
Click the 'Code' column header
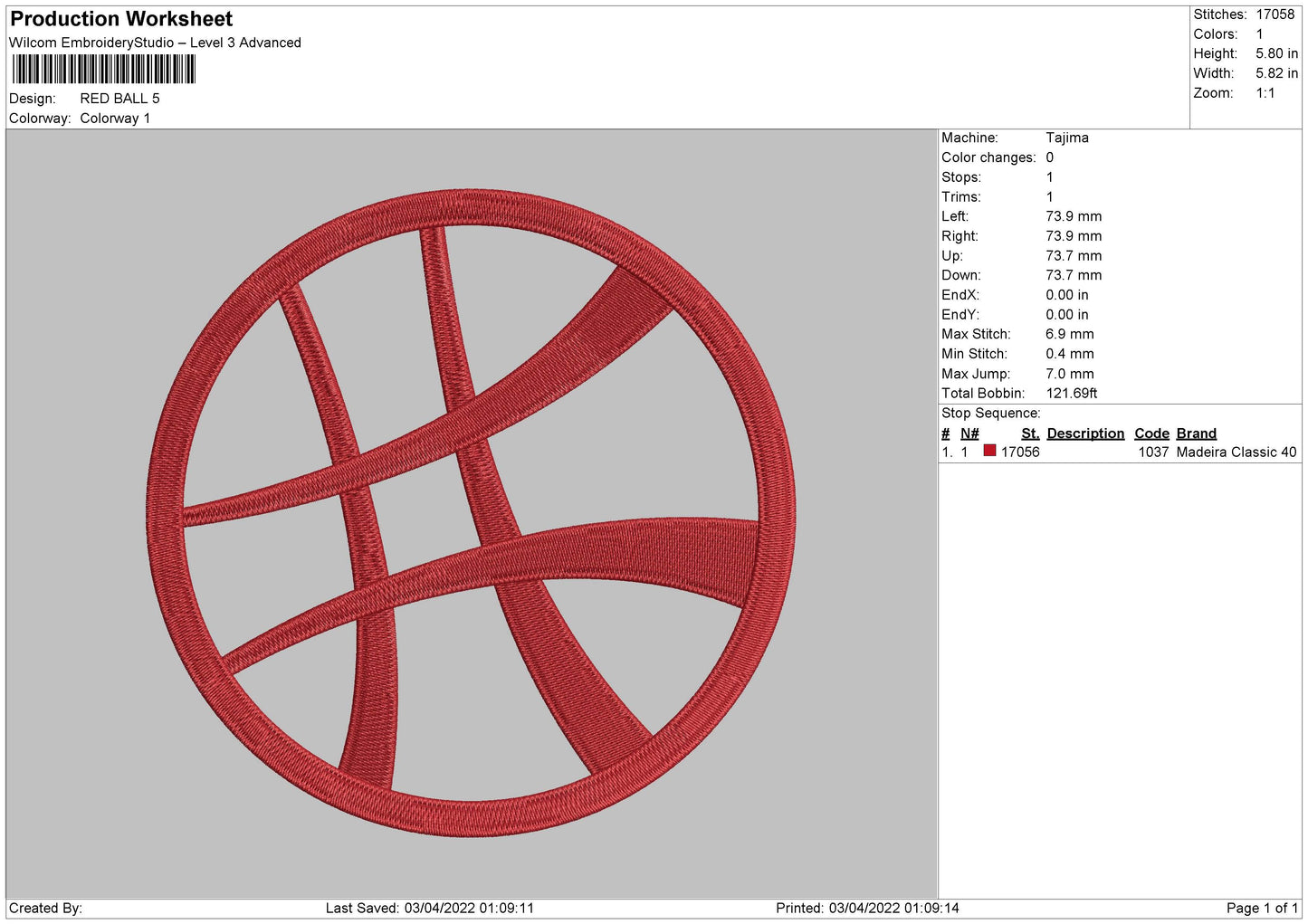coord(1151,434)
